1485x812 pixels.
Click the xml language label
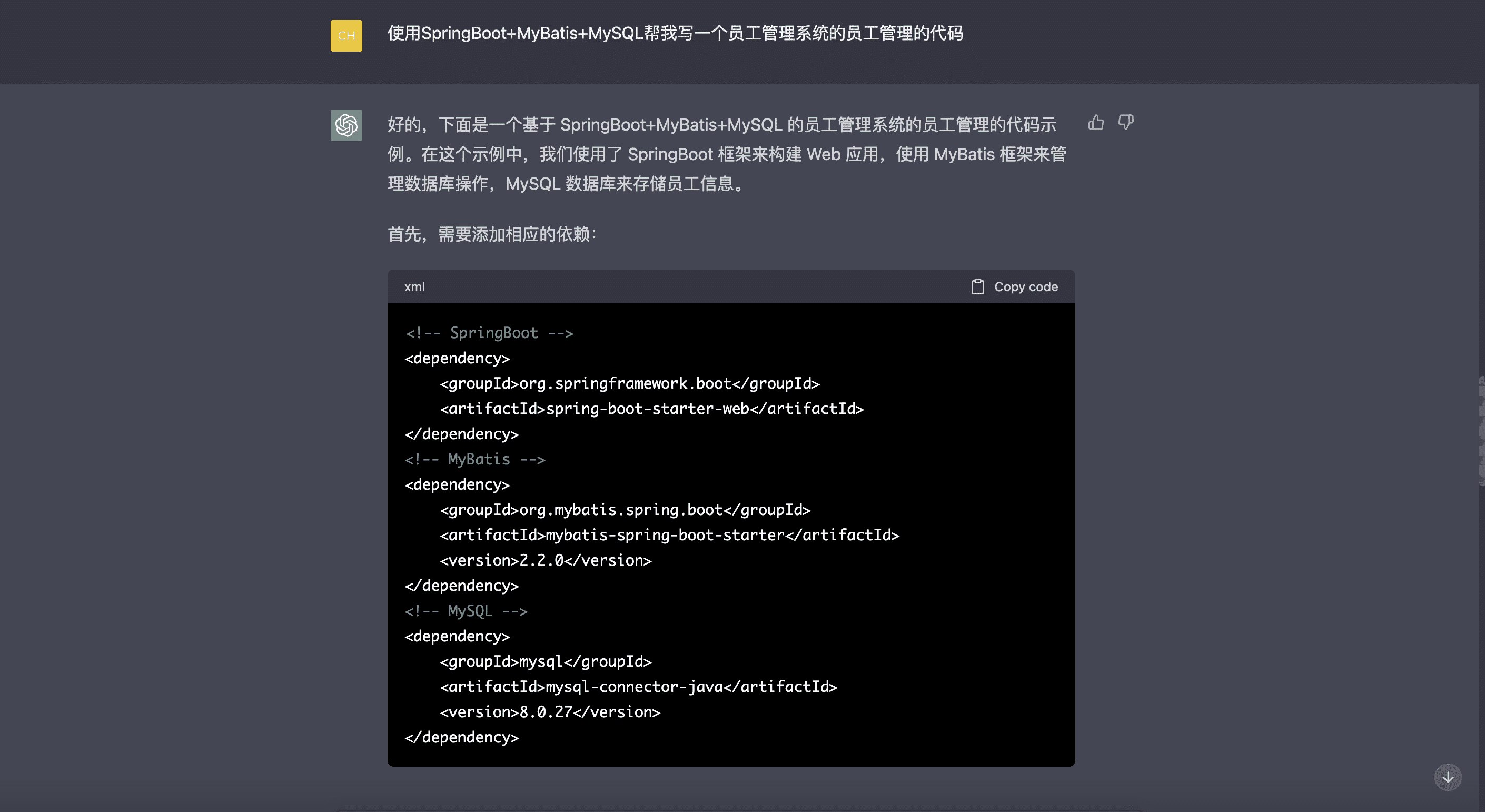click(x=414, y=286)
